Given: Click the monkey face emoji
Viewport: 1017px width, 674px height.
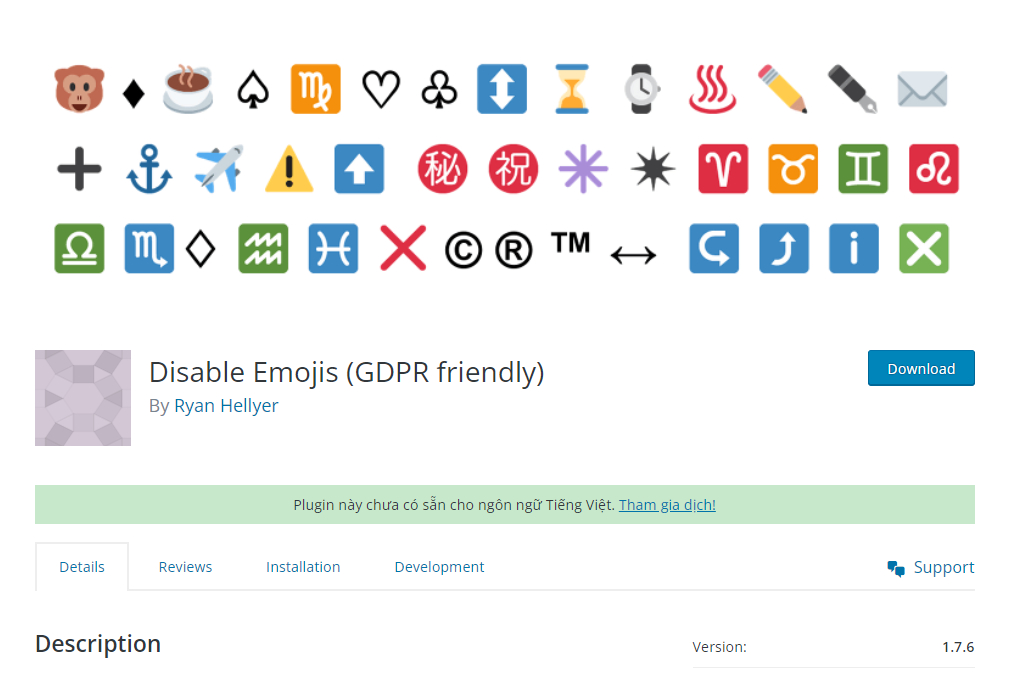Looking at the screenshot, I should (79, 89).
